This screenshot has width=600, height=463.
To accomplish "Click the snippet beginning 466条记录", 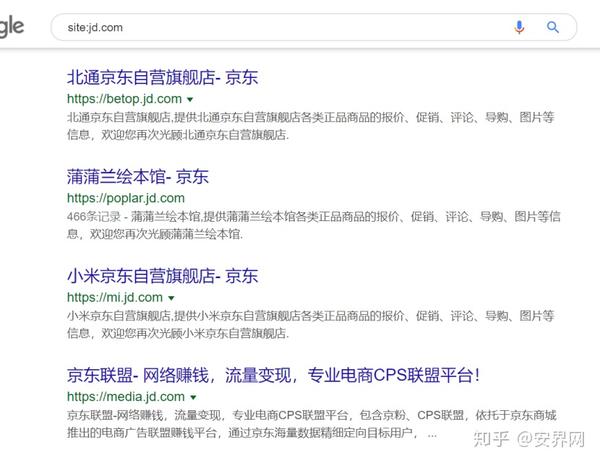I will click(313, 225).
